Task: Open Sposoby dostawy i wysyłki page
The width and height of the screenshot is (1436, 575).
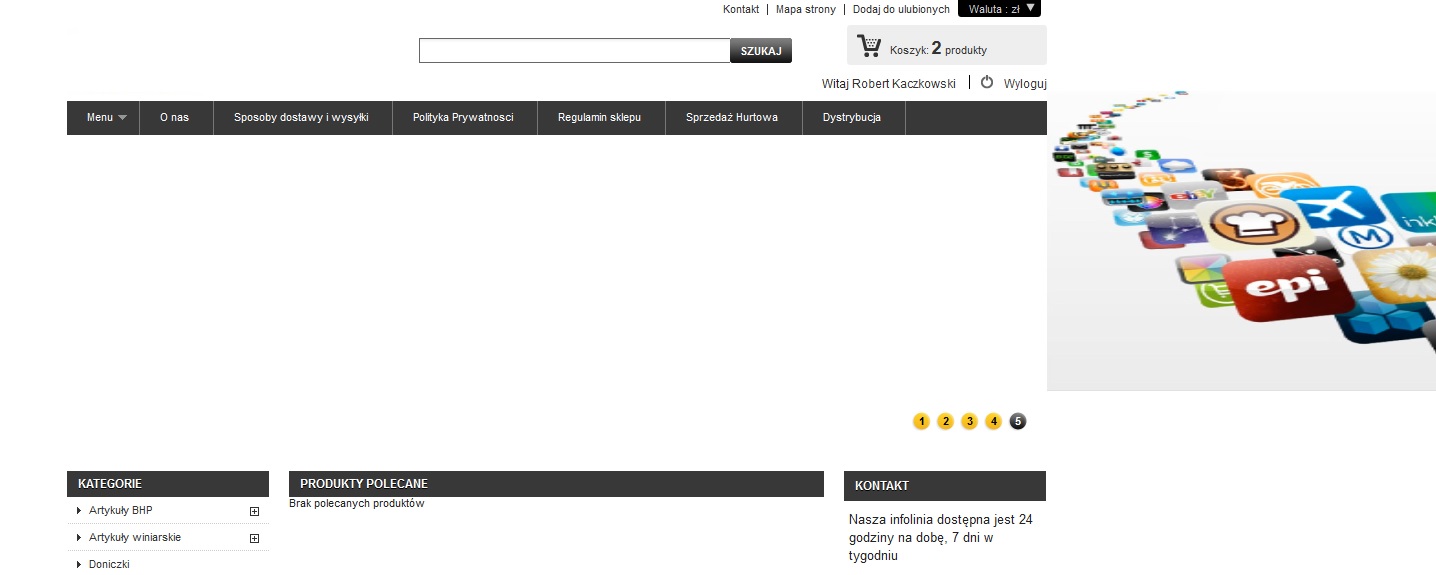Action: click(x=302, y=117)
